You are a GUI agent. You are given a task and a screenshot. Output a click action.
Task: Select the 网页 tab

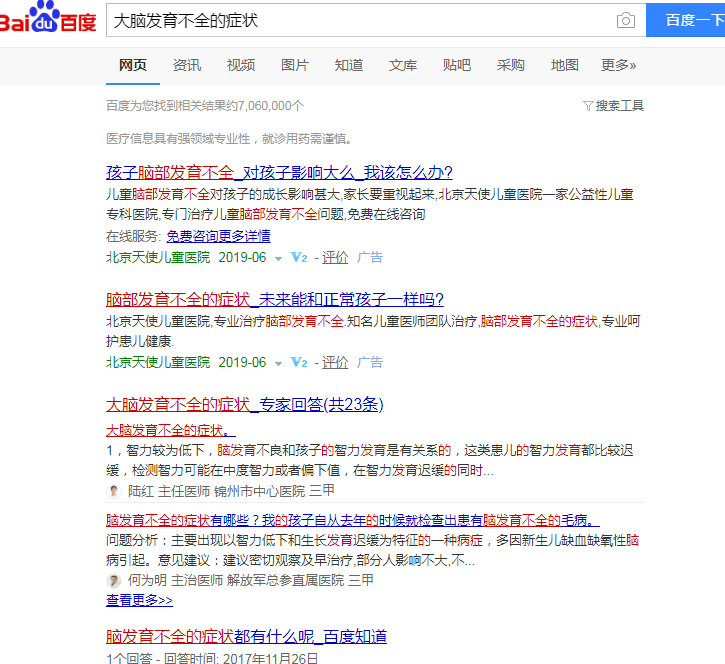coord(133,65)
